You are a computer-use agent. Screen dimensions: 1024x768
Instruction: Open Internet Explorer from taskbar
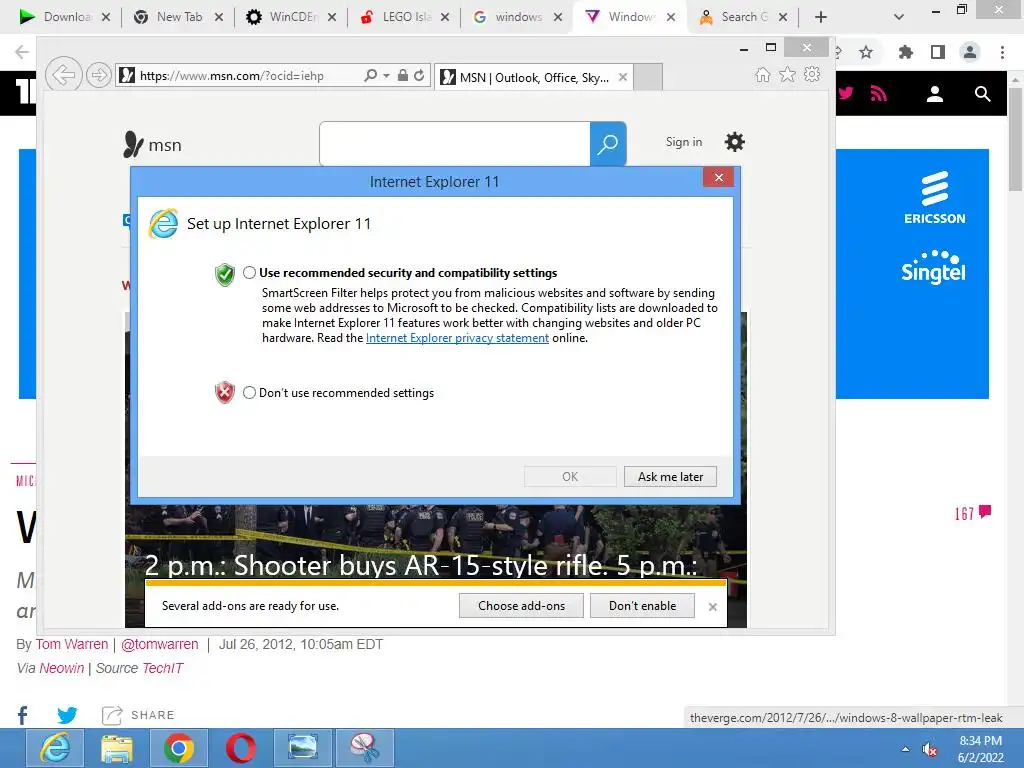click(55, 748)
